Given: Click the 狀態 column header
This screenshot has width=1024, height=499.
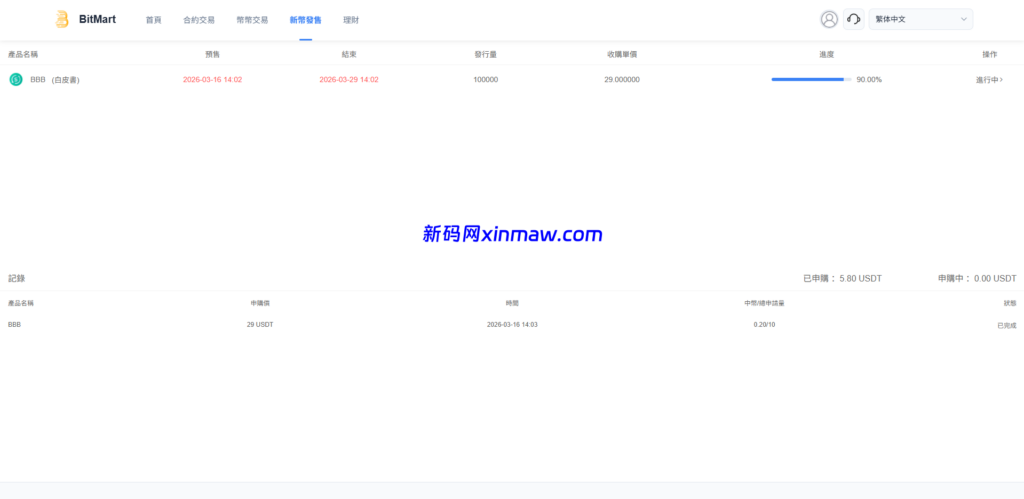Looking at the screenshot, I should [x=1010, y=303].
